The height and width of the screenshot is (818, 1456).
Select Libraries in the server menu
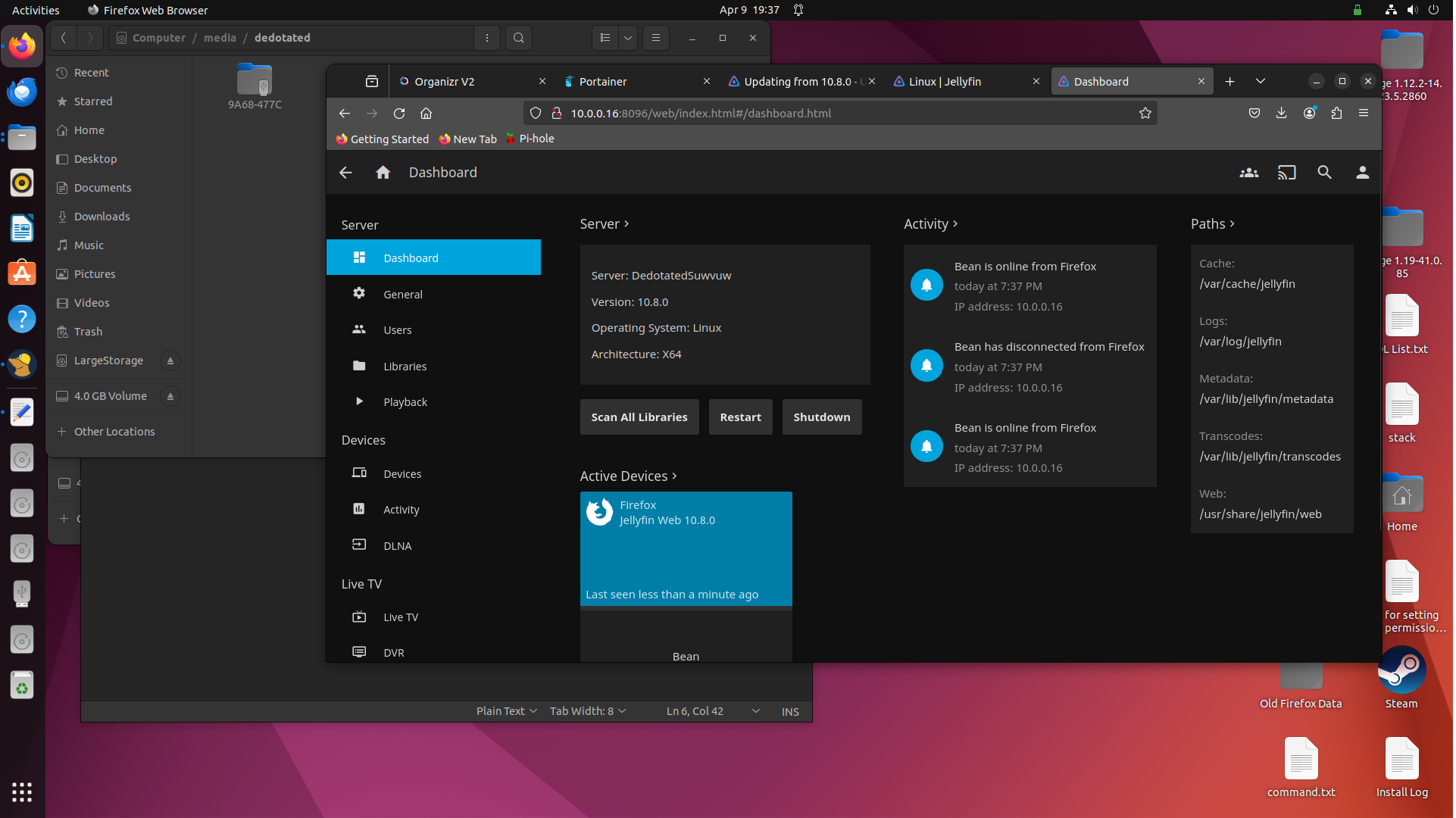405,367
